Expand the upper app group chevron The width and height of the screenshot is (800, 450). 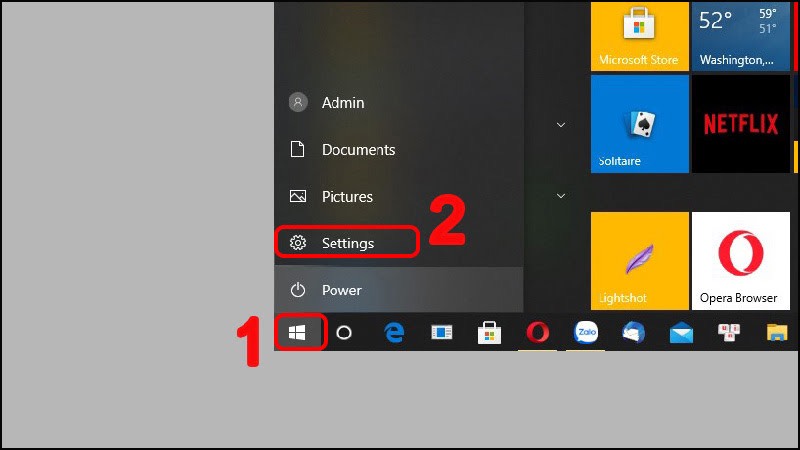[561, 125]
